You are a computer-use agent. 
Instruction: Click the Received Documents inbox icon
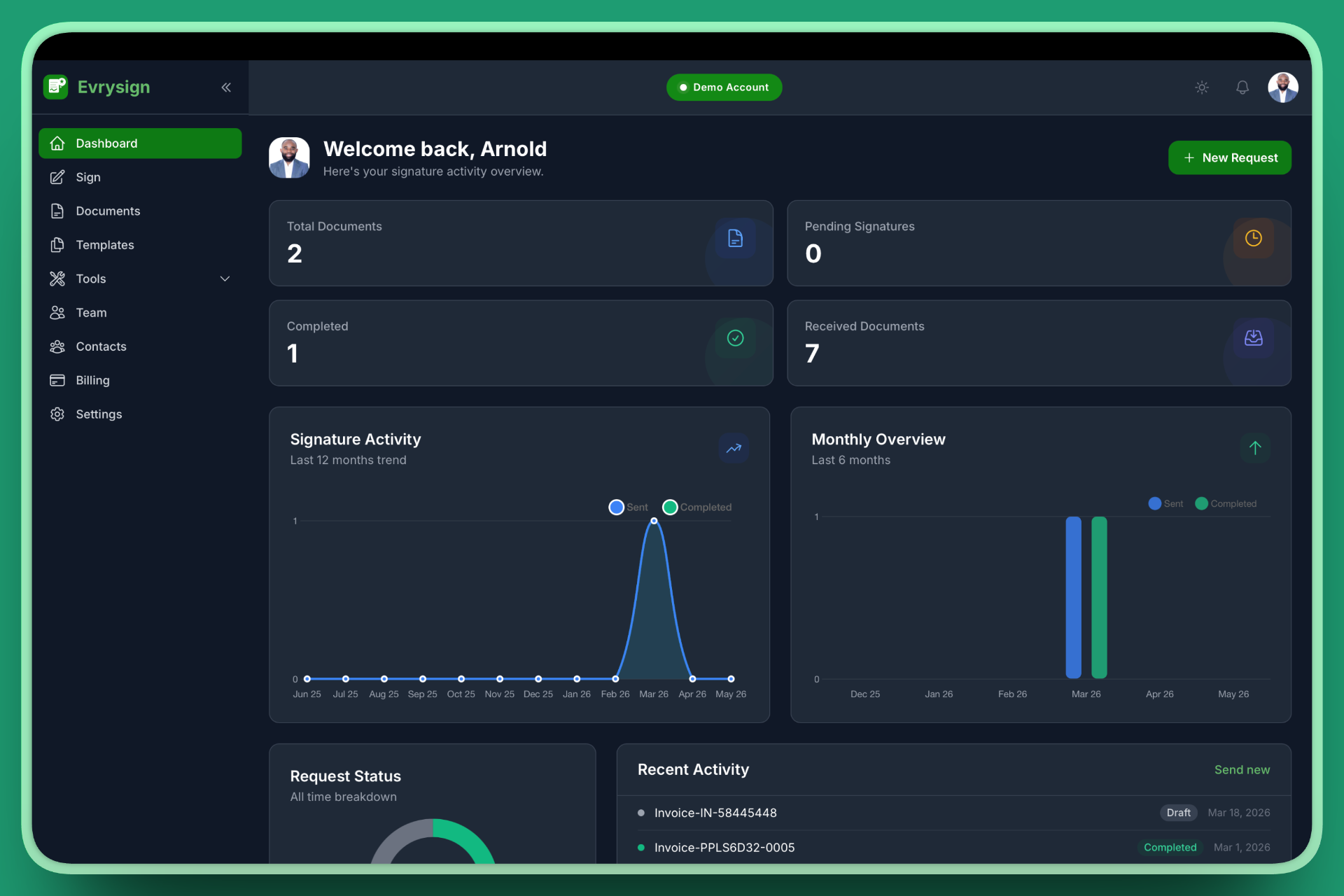pyautogui.click(x=1254, y=338)
